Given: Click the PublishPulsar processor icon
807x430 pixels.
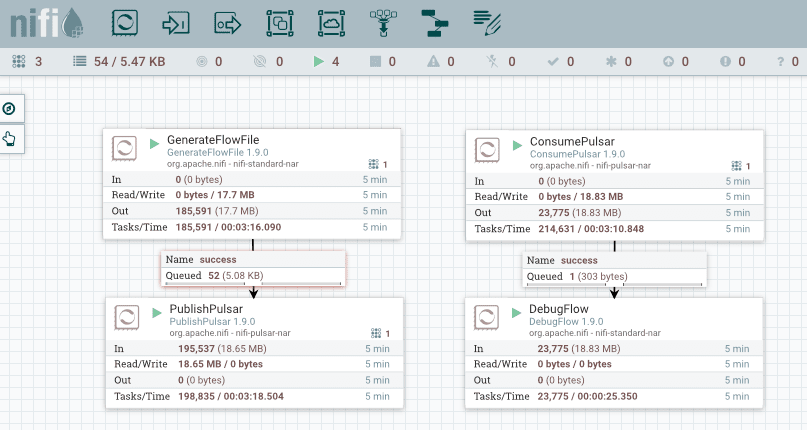Looking at the screenshot, I should 127,317.
